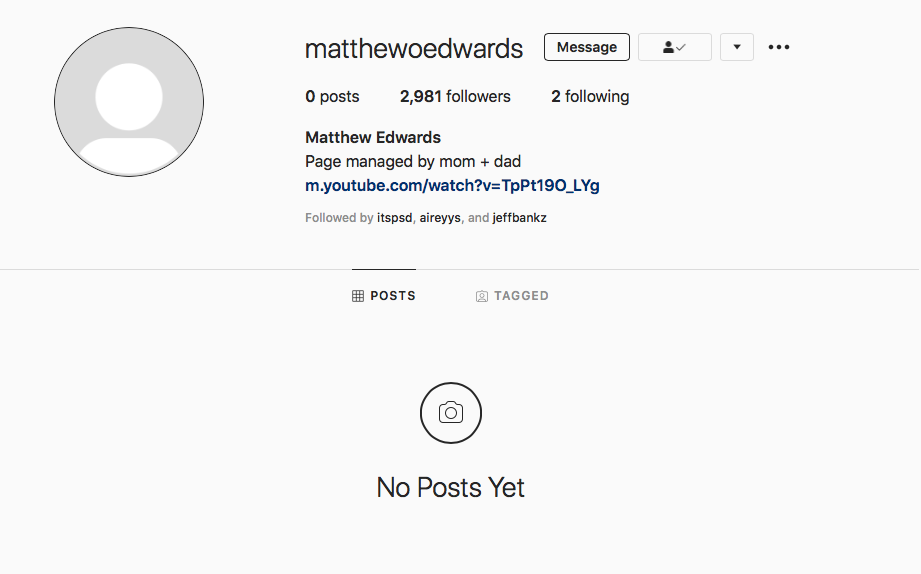Click the tagged person icon
921x574 pixels.
point(482,296)
